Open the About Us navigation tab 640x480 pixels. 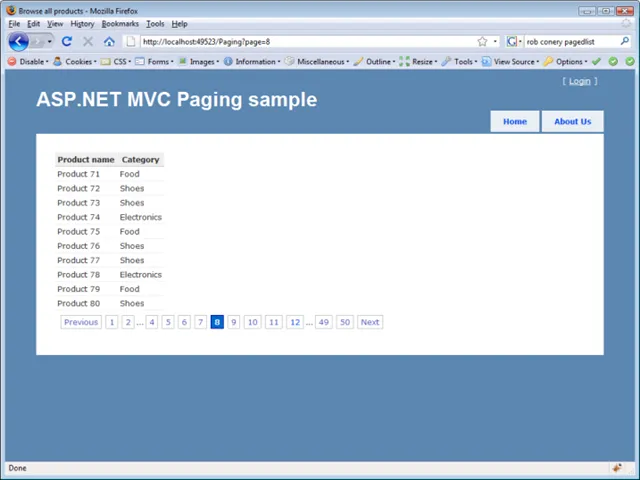(572, 121)
